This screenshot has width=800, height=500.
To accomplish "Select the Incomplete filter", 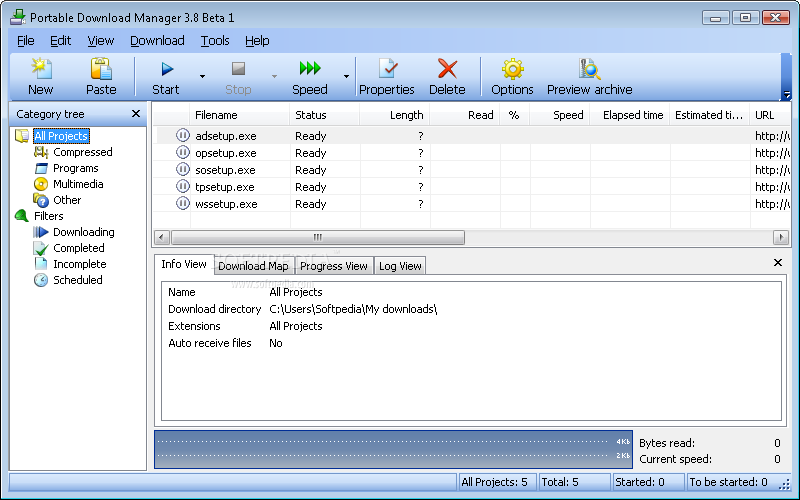I will 80,264.
